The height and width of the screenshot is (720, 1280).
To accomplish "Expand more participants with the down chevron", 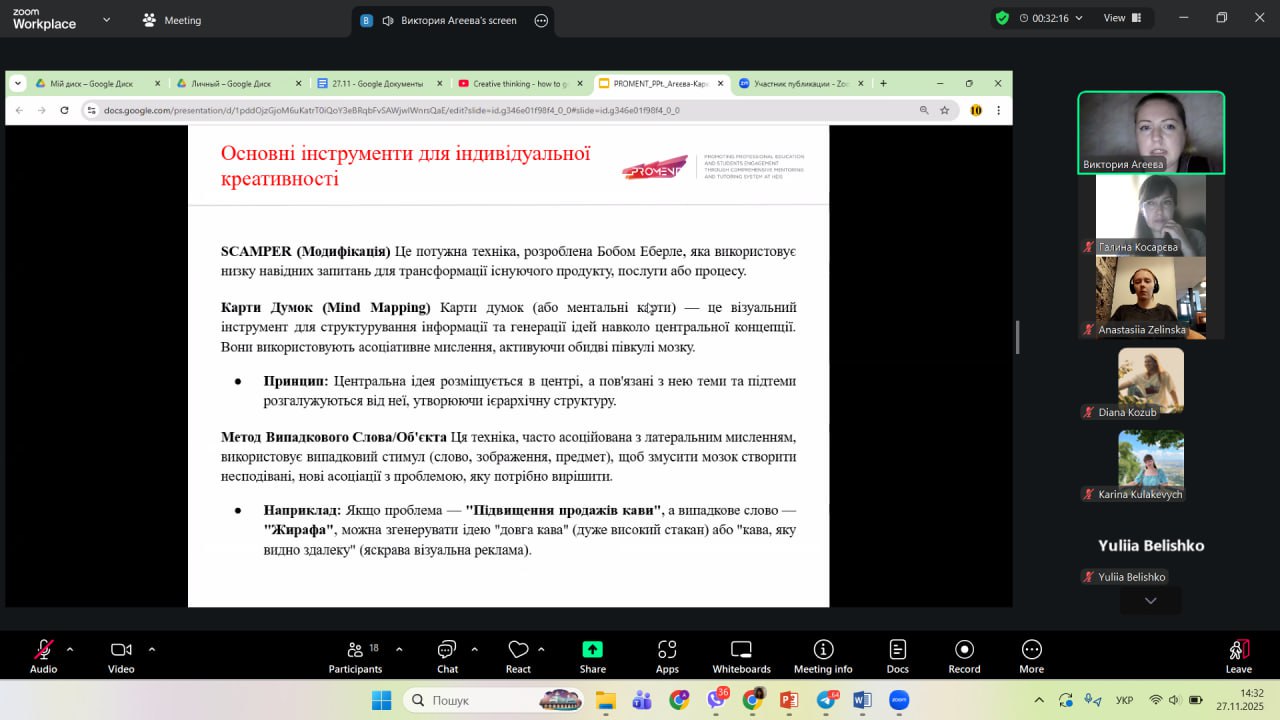I will (x=1150, y=601).
